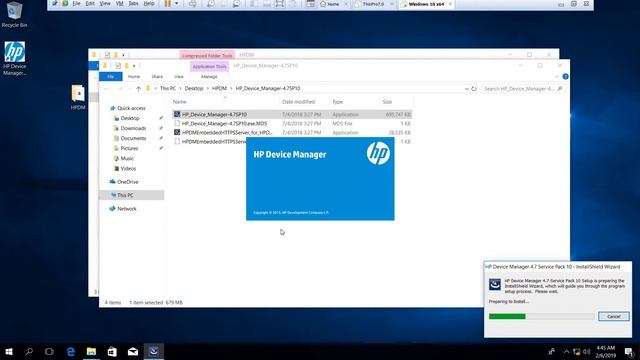Open the Home ribbon tab in Explorer

coord(134,76)
